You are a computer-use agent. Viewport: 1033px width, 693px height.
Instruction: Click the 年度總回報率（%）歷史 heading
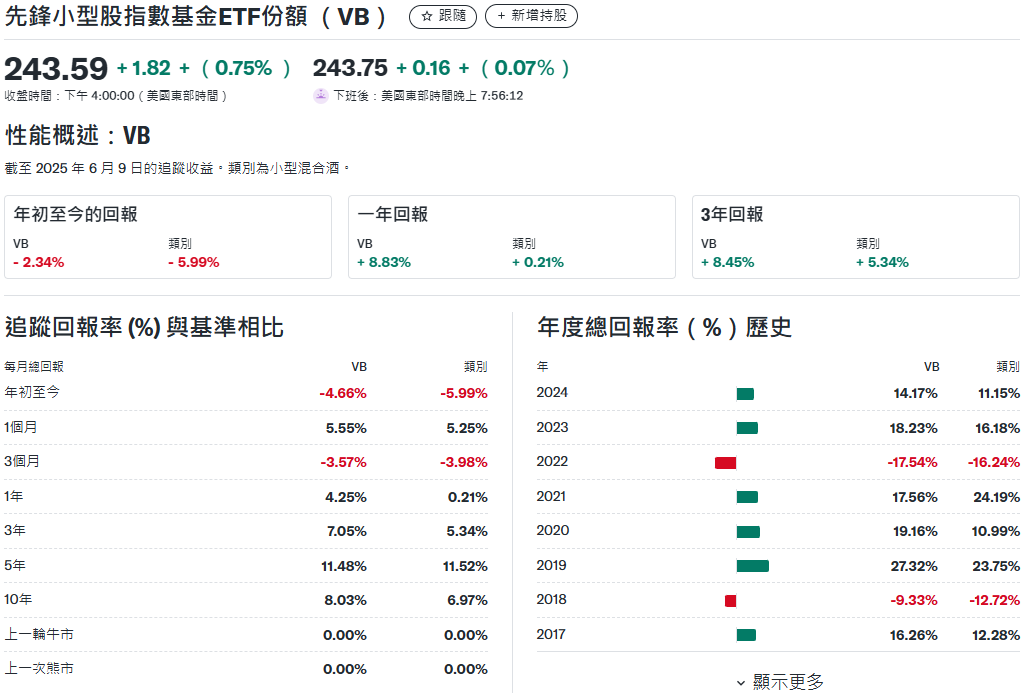click(664, 327)
